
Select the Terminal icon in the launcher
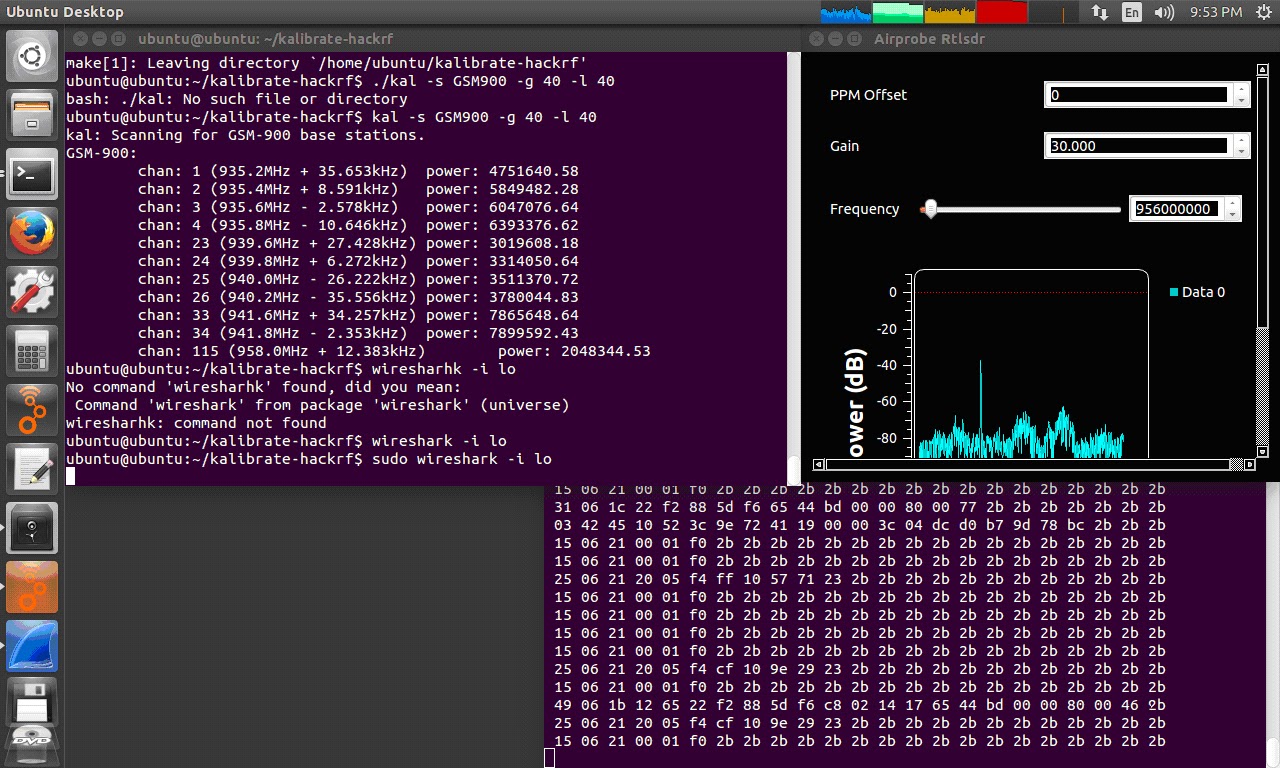pos(32,175)
